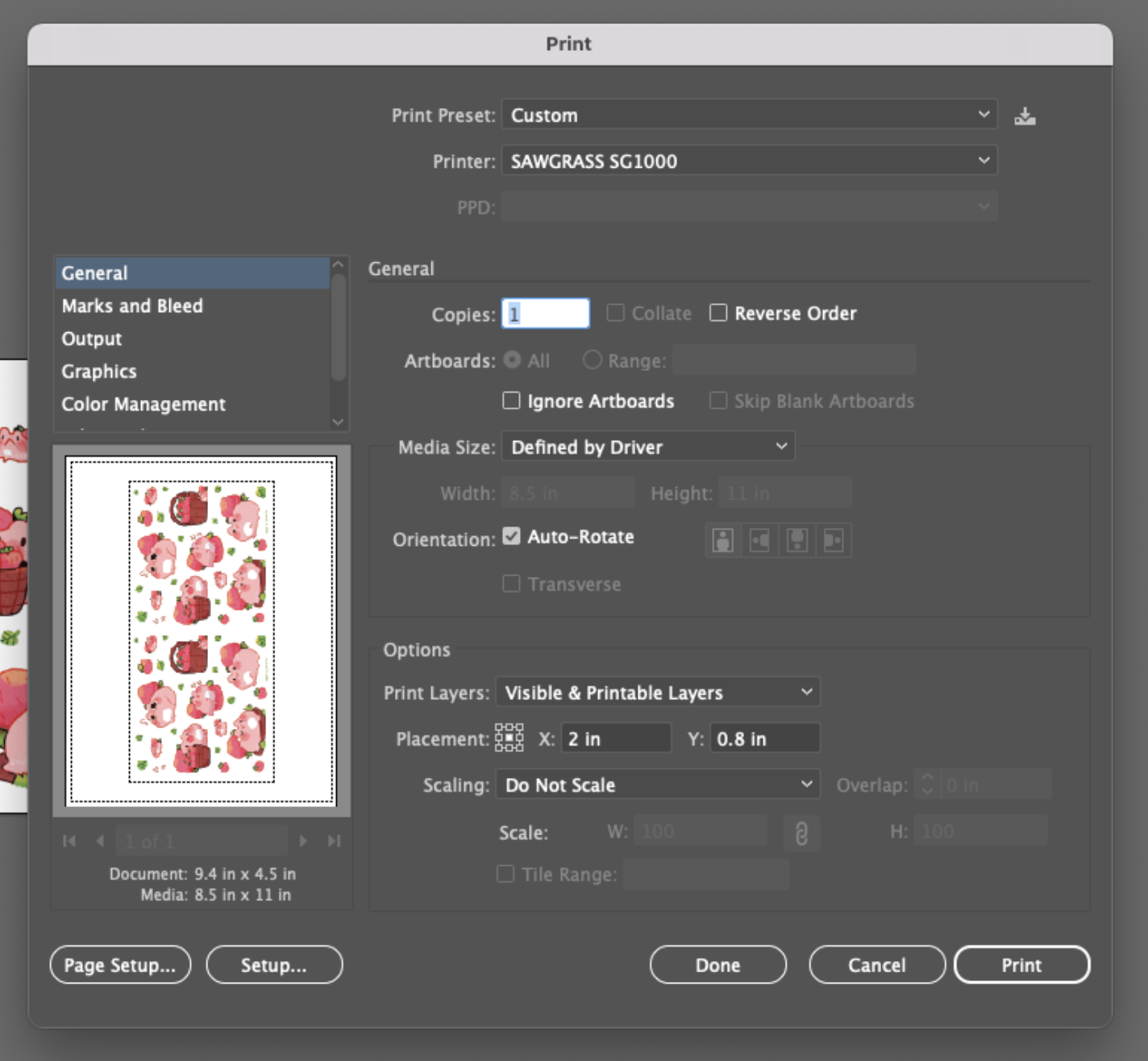
Task: Click the scale H field
Action: (980, 830)
